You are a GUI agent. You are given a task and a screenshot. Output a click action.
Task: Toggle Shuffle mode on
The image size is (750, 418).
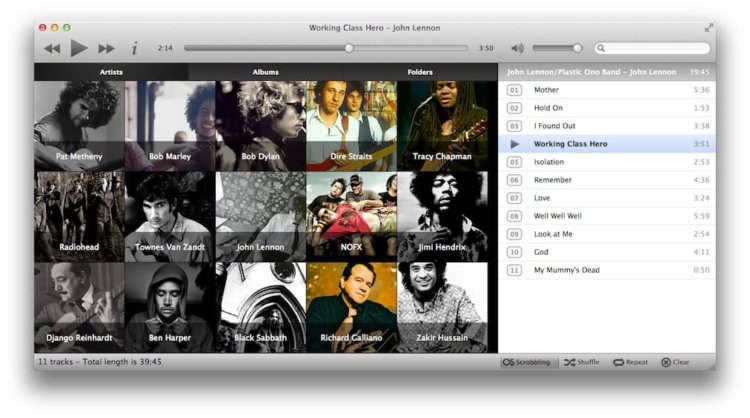(582, 362)
